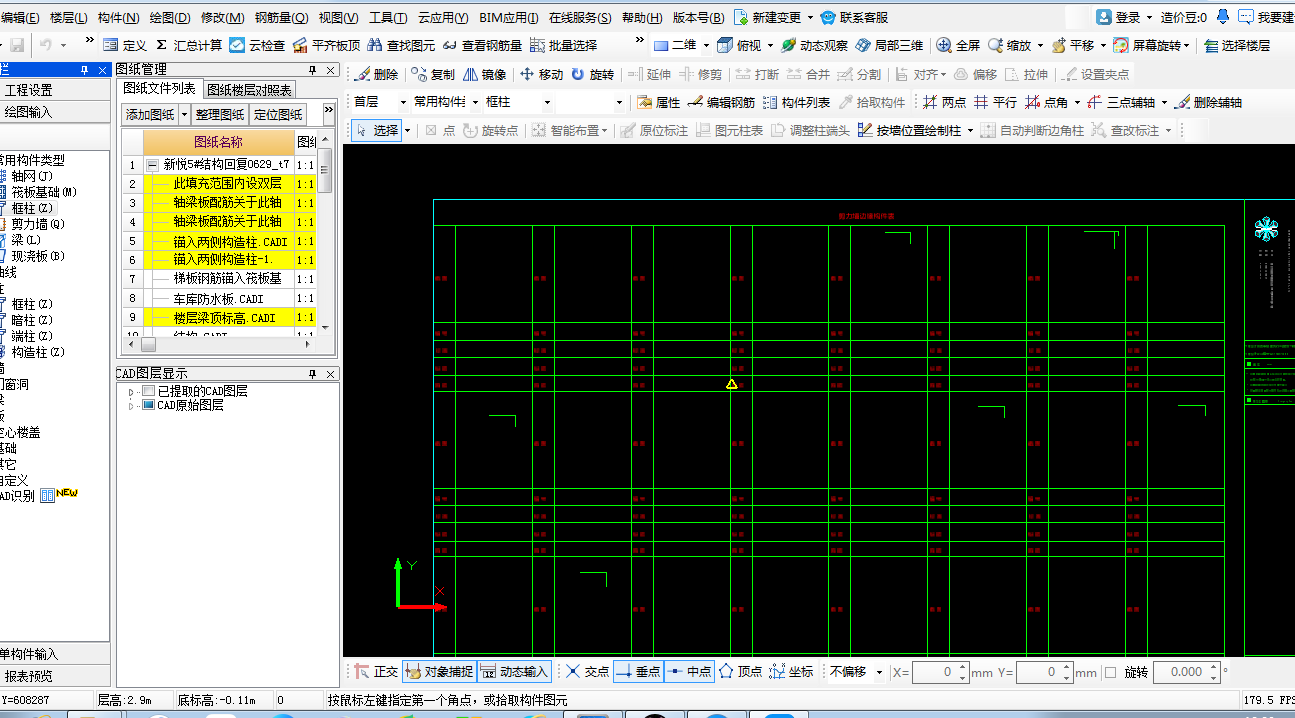This screenshot has width=1295, height=718.
Task: Select the 移动 move tool
Action: [x=541, y=74]
